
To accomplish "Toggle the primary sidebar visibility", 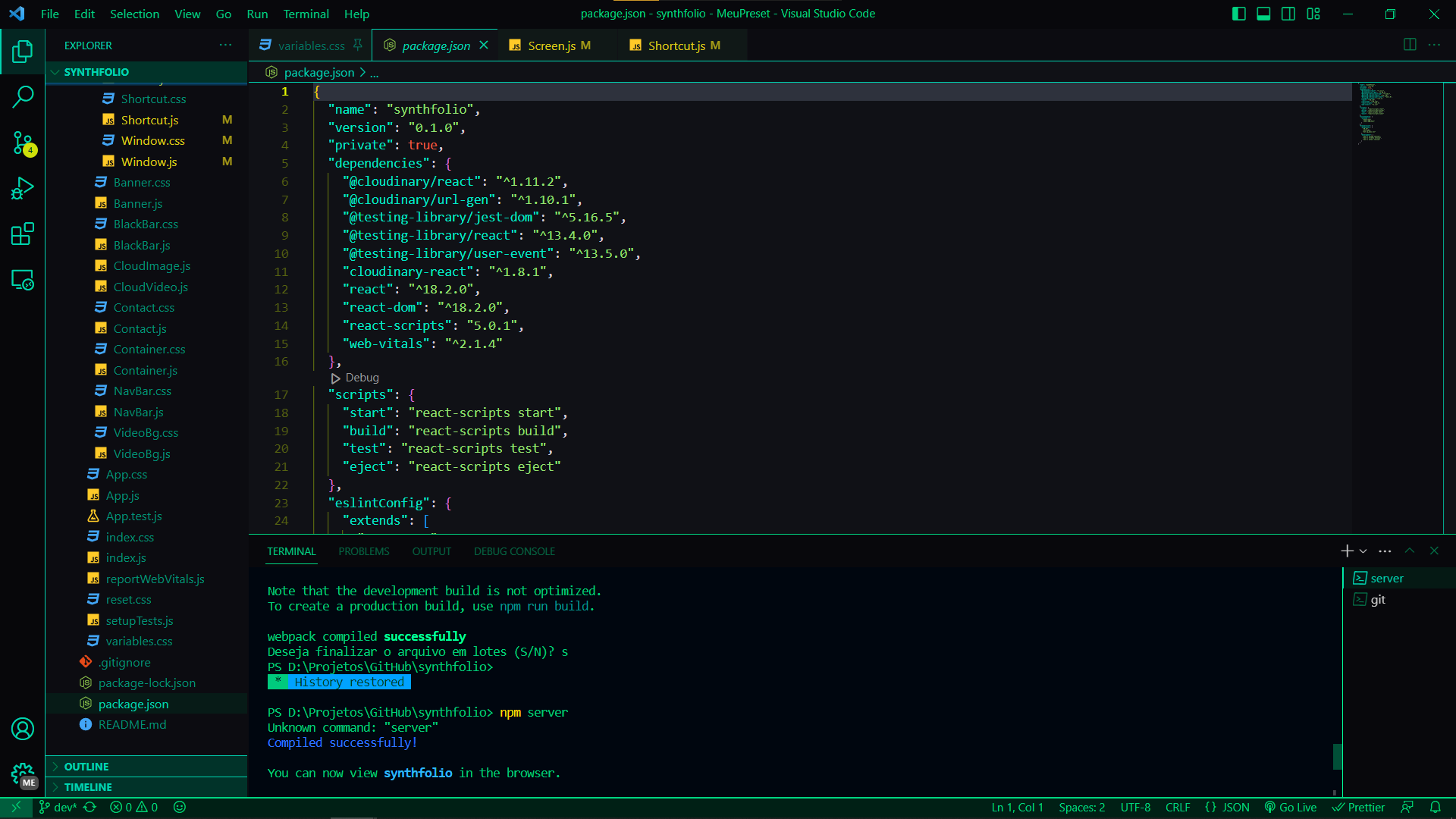I will point(1238,14).
